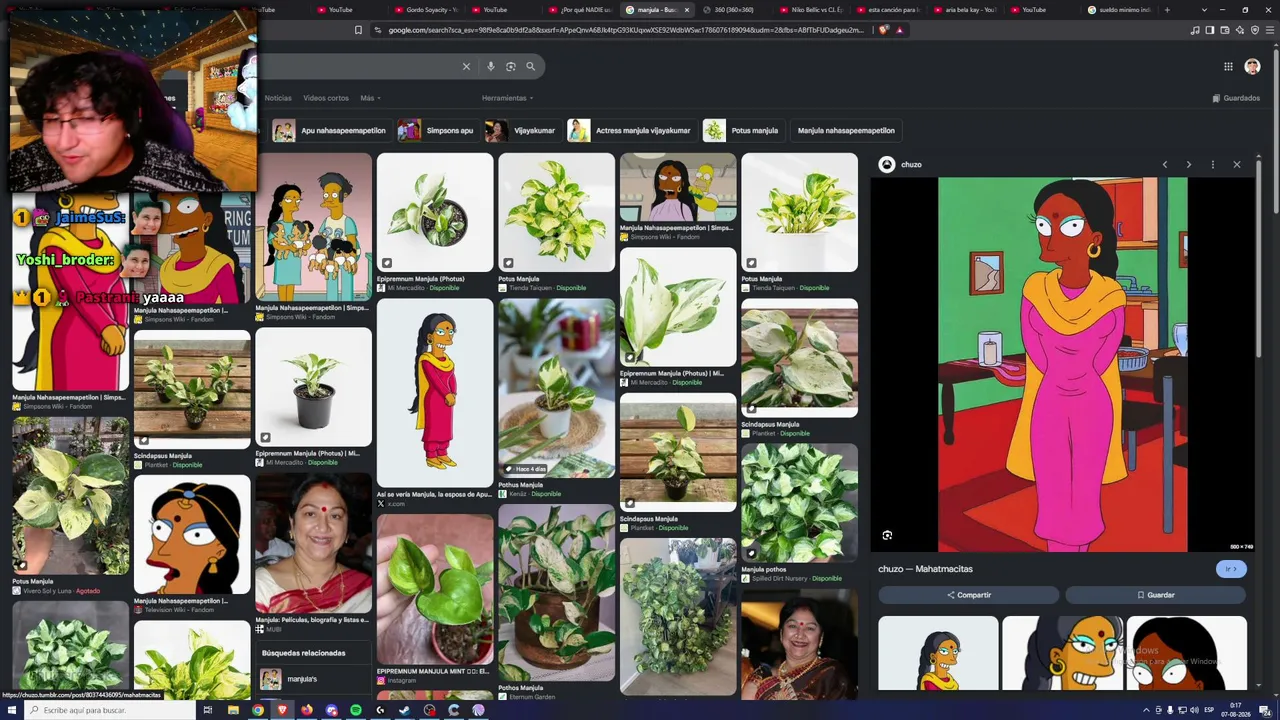Open the chuzo — Mahatmacitas title link
This screenshot has height=720, width=1280.
pos(925,569)
